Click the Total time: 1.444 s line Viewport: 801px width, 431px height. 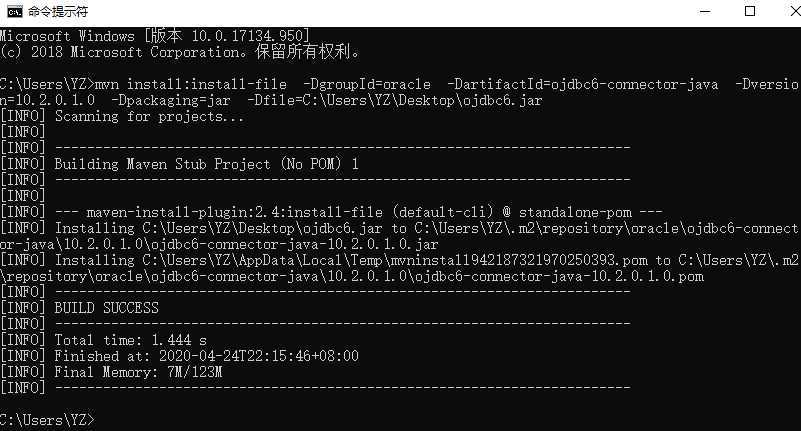[130, 340]
